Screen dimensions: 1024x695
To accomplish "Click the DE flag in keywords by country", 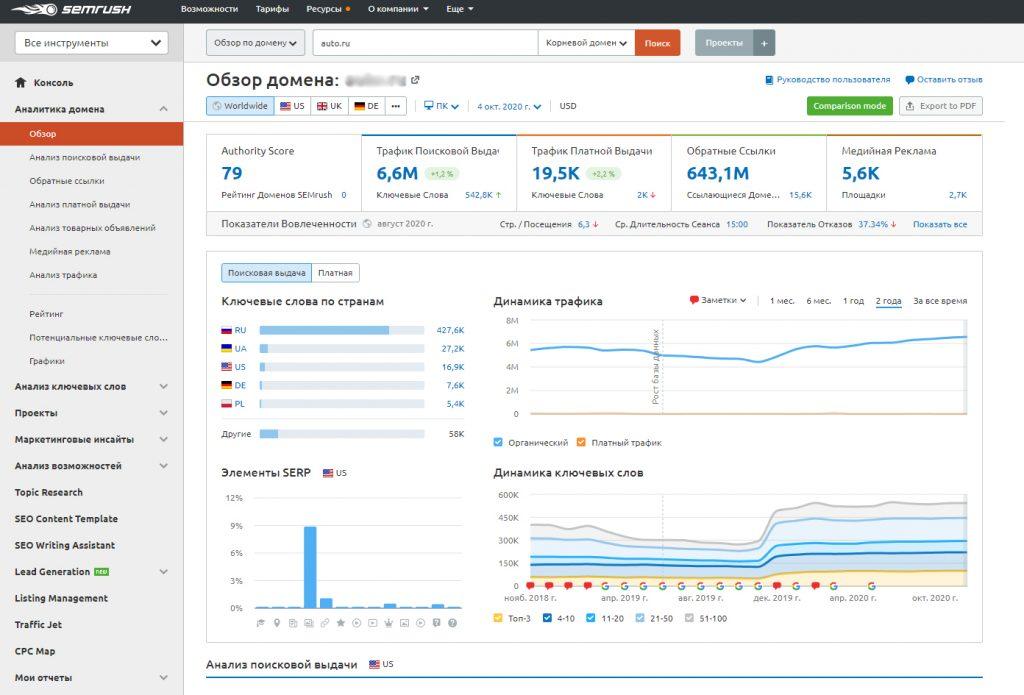I will coord(227,385).
